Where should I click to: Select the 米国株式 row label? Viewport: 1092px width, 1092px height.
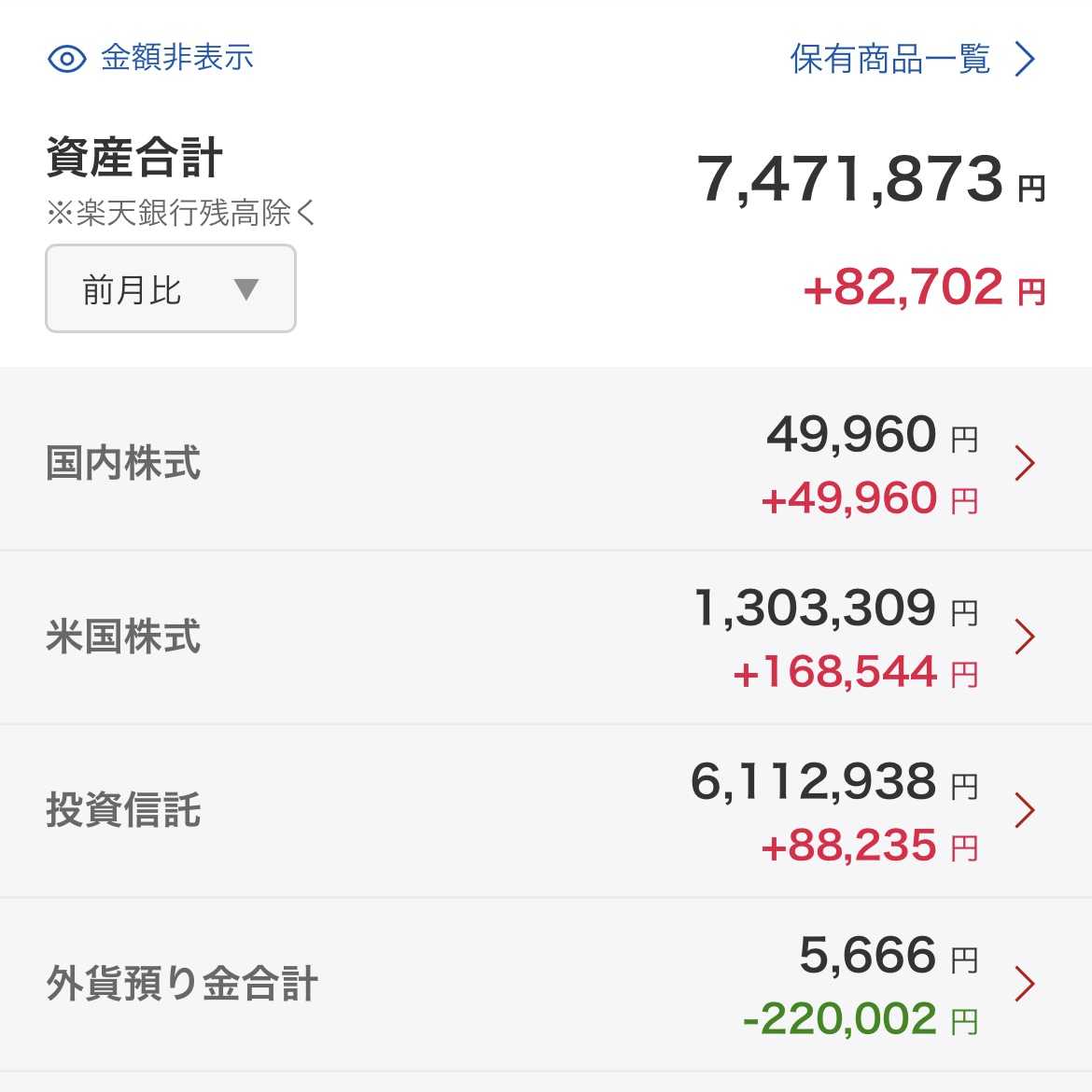click(123, 637)
